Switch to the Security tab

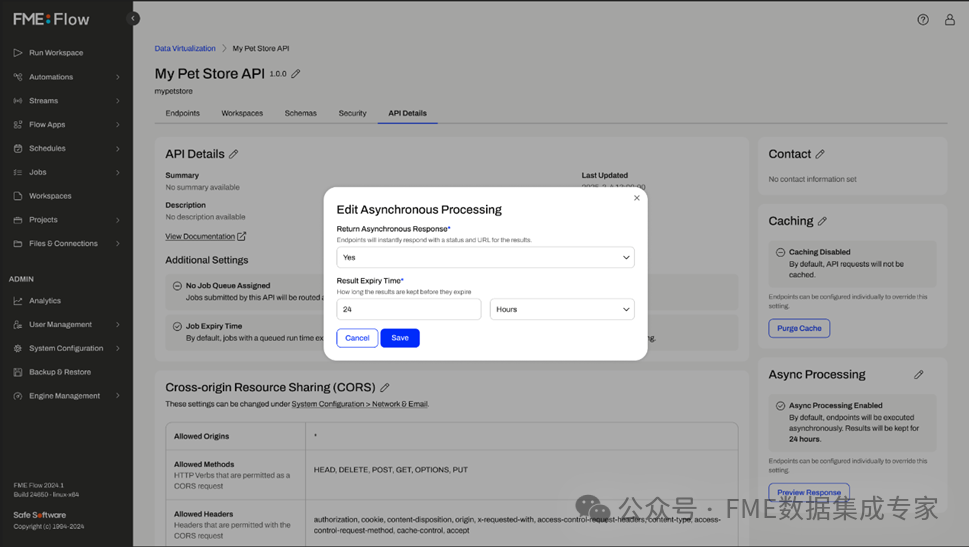coord(352,113)
